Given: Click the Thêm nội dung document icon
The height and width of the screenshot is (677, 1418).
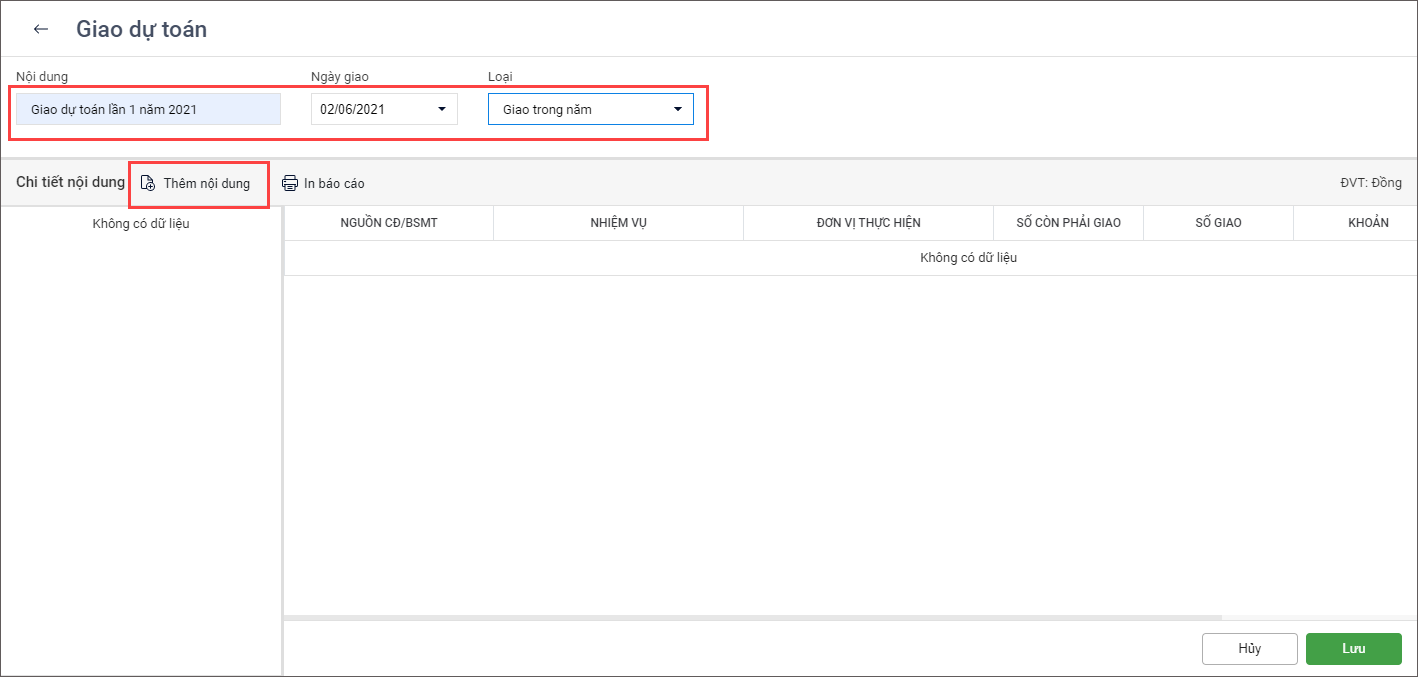Looking at the screenshot, I should pos(147,183).
